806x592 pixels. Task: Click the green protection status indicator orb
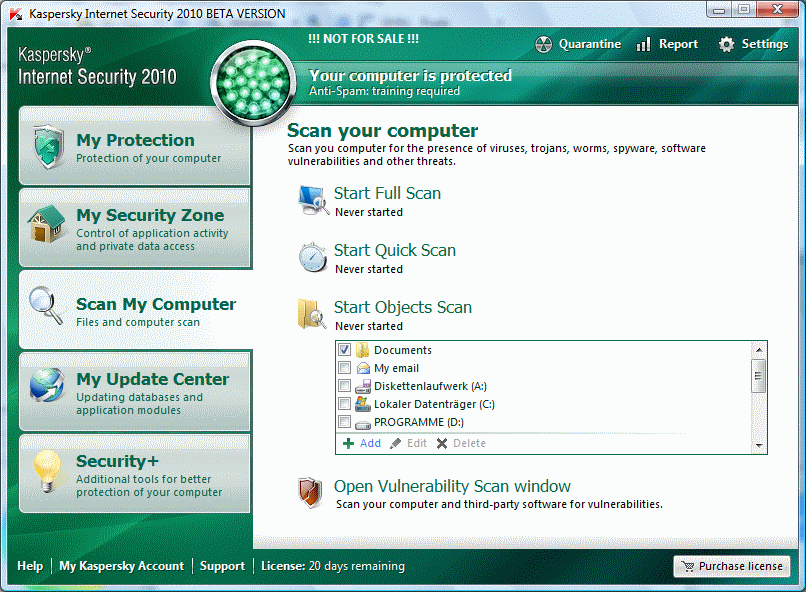coord(253,84)
